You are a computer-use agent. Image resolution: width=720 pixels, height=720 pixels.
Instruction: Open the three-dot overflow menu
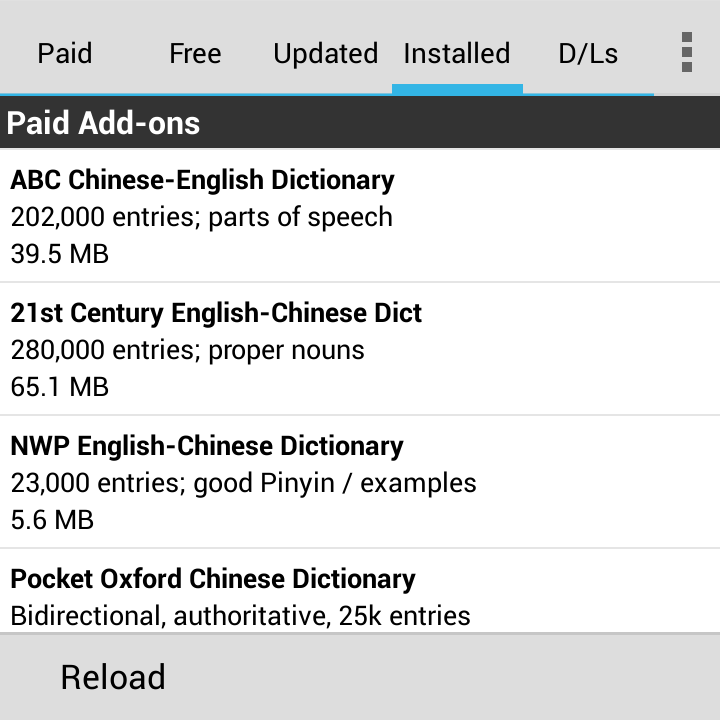pos(686,52)
